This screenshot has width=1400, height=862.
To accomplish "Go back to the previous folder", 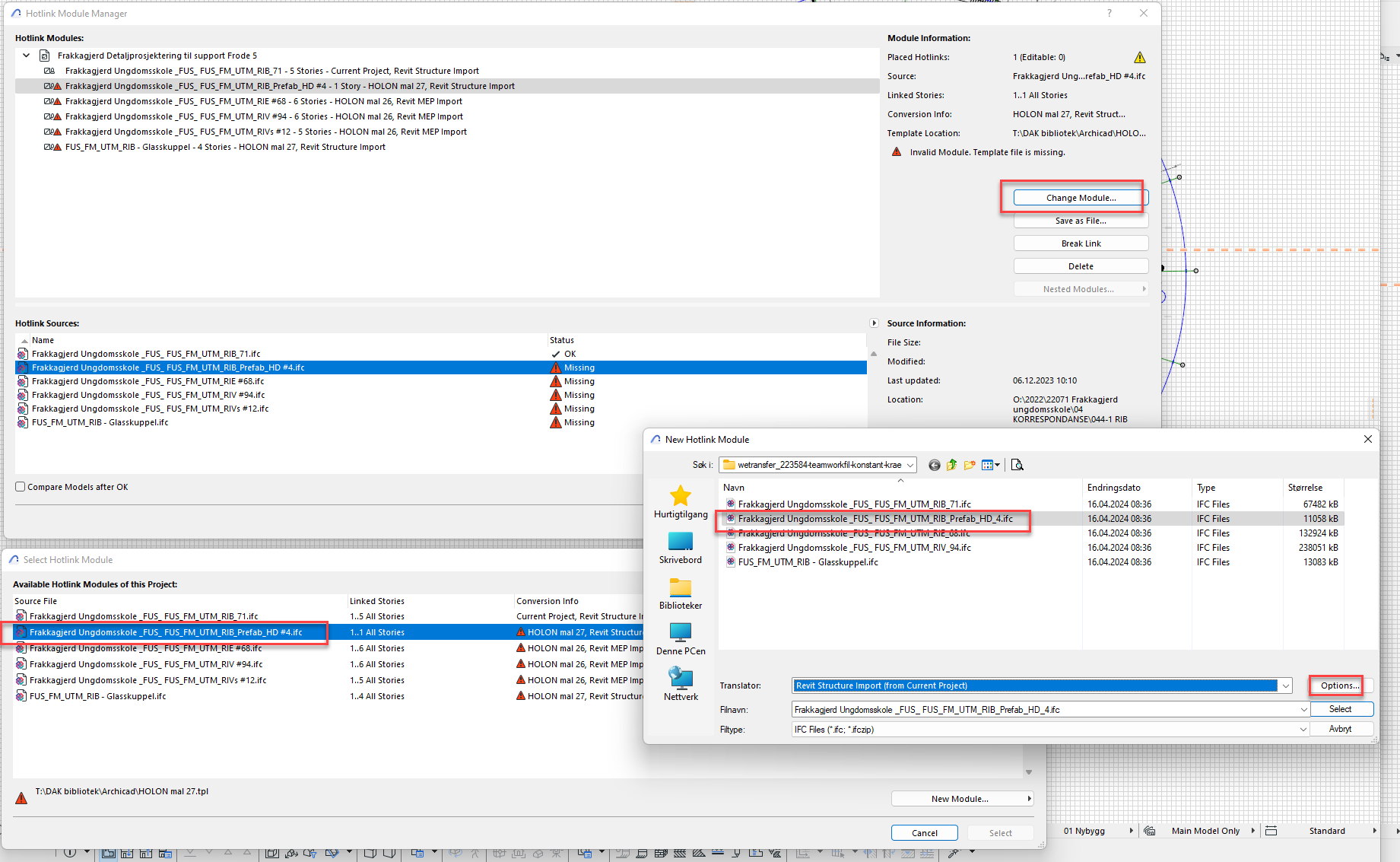I will tap(934, 465).
